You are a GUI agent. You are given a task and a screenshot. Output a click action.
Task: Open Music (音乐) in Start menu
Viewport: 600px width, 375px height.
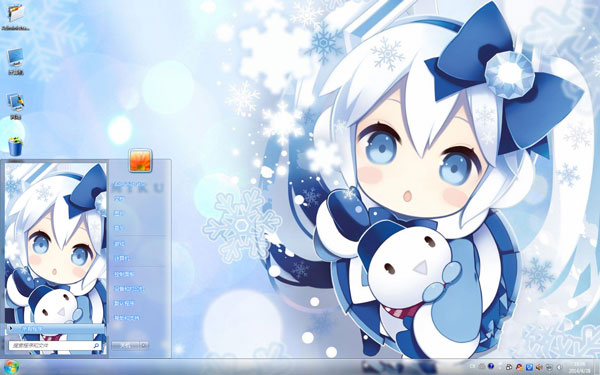pos(119,228)
